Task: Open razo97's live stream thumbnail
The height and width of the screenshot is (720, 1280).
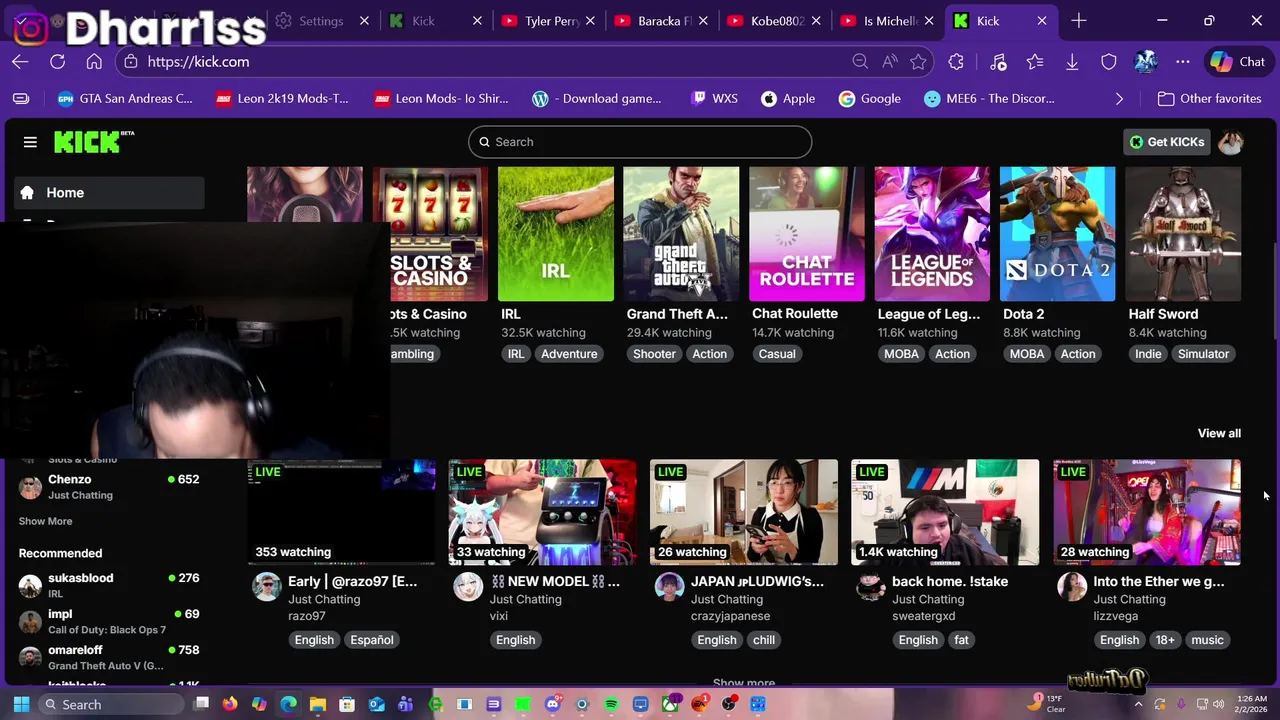Action: click(x=342, y=512)
